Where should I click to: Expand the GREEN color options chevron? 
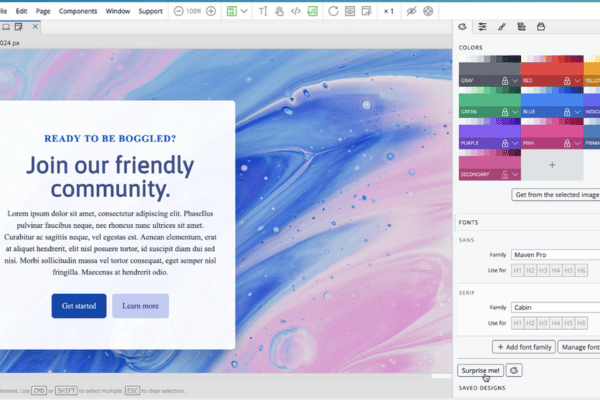tap(515, 112)
